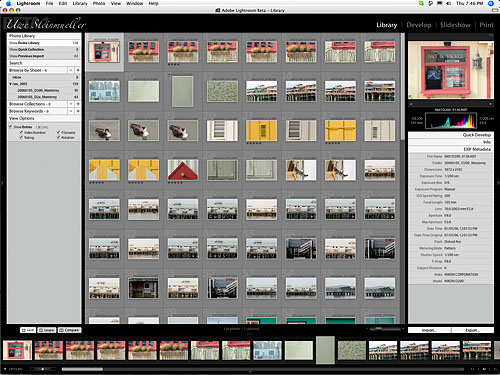Click filmstrip horizontal scrollbar thumb

[82, 369]
